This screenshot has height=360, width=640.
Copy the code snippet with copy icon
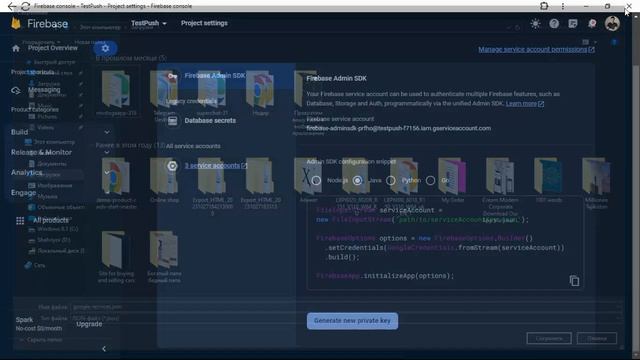coord(574,281)
